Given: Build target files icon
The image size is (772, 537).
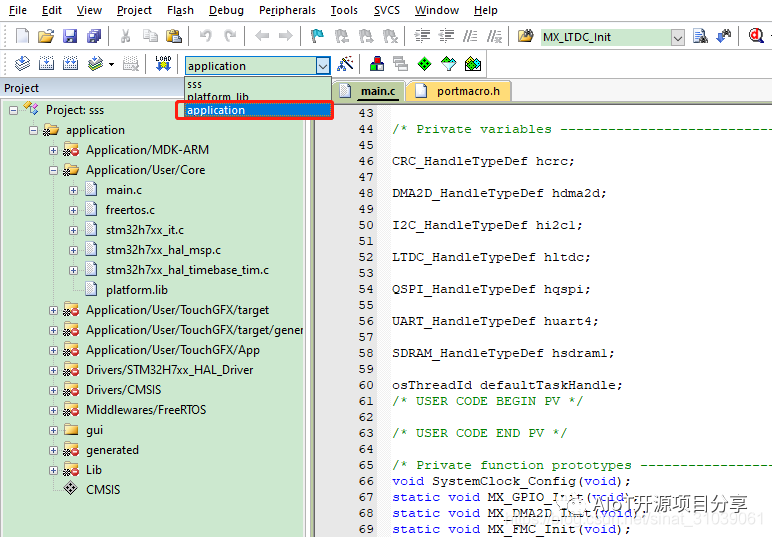Looking at the screenshot, I should tap(46, 64).
